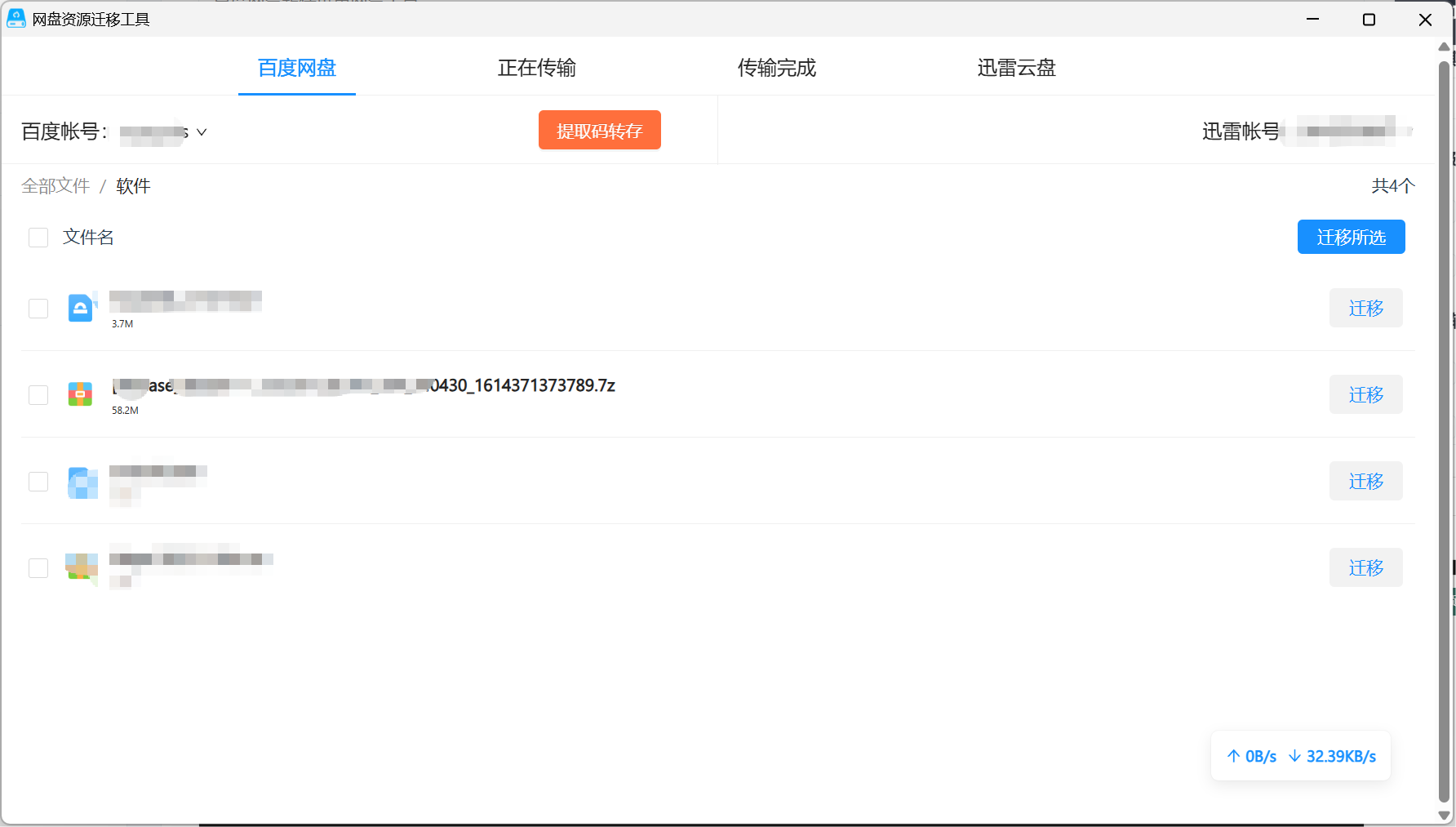
Task: Check the box for the 3.7M file
Action: [38, 309]
